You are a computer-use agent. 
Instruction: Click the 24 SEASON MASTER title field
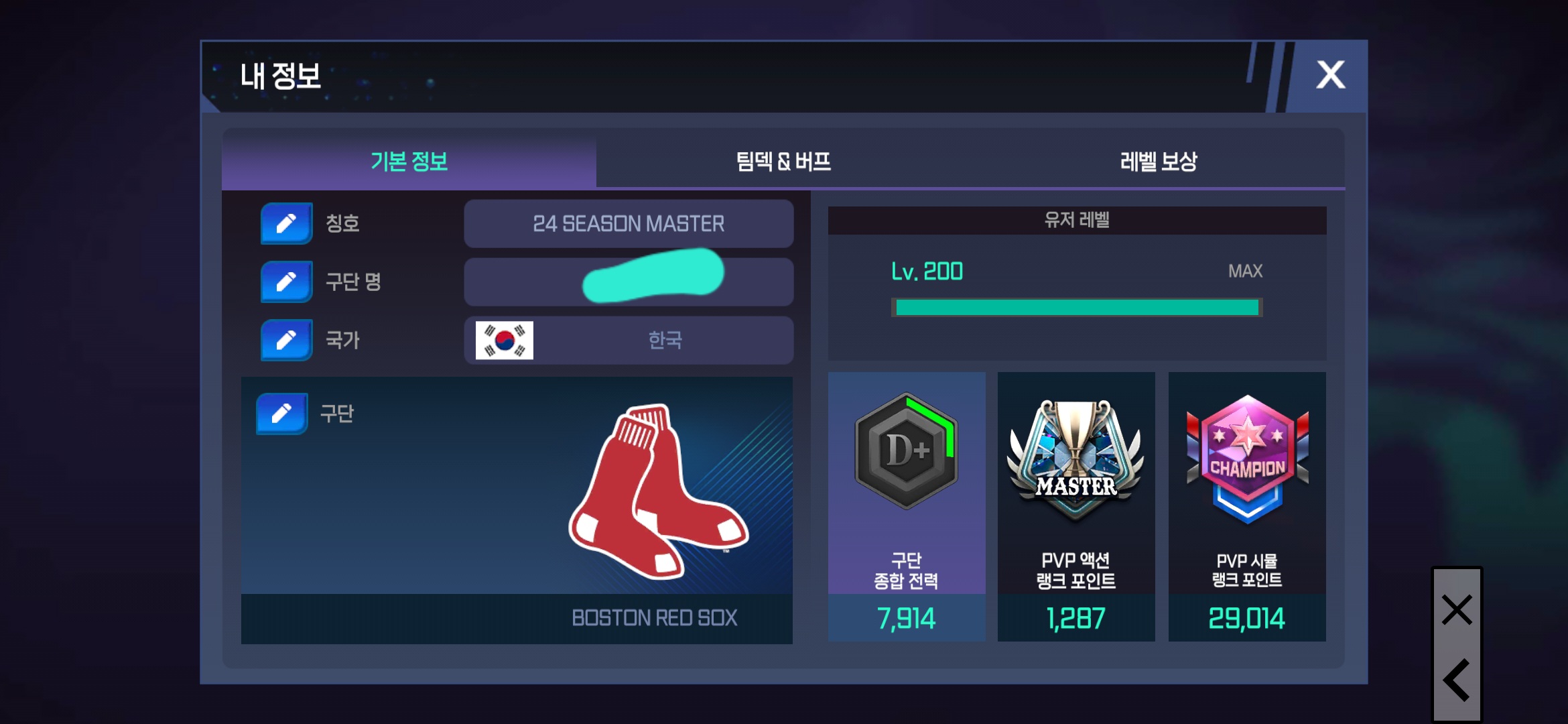(629, 223)
